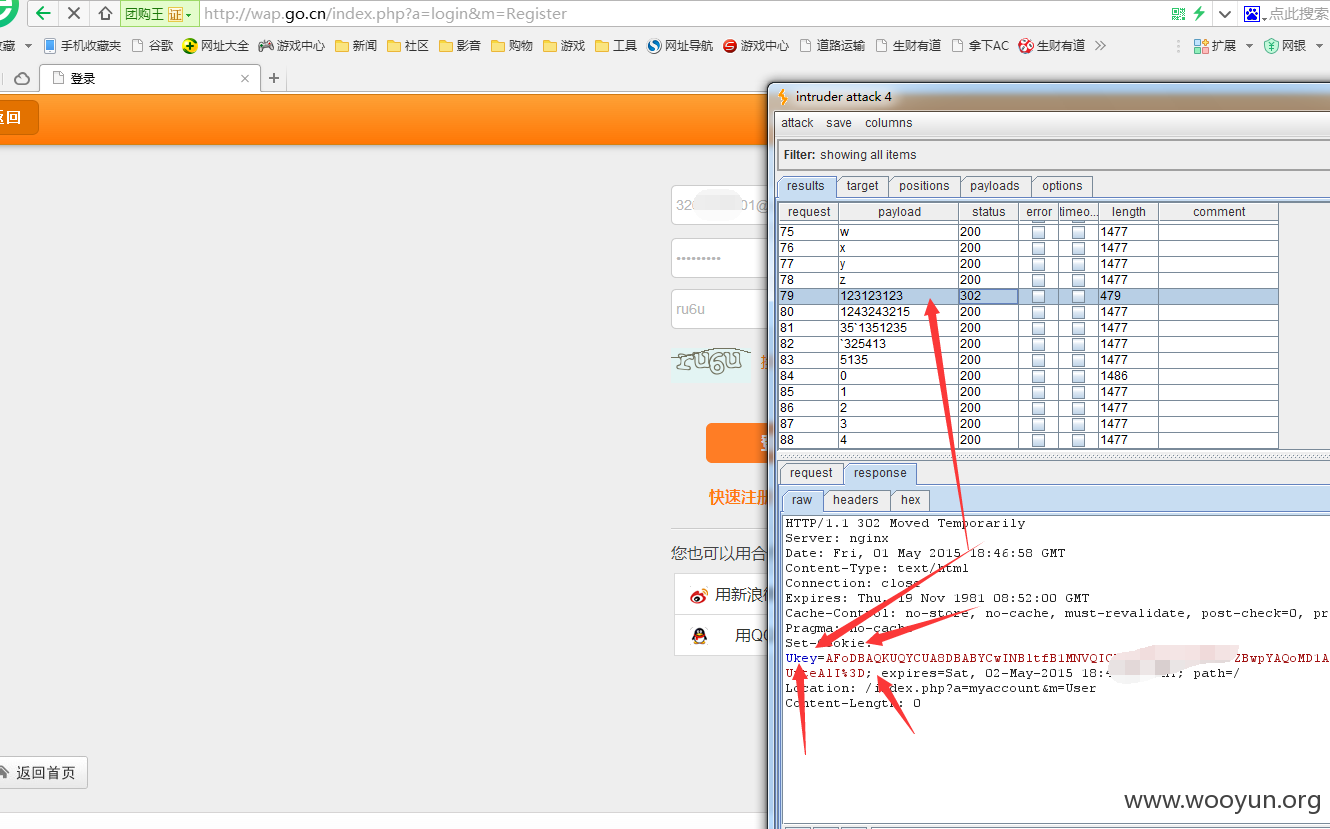This screenshot has height=829, width=1330.
Task: Open the 影音 bookmarks folder
Action: pyautogui.click(x=460, y=46)
